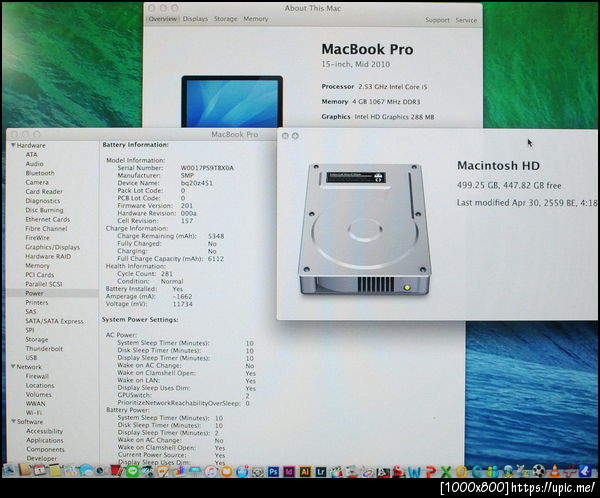Screen dimensions: 600x498
Task: Select Power in the sidebar
Action: [34, 293]
